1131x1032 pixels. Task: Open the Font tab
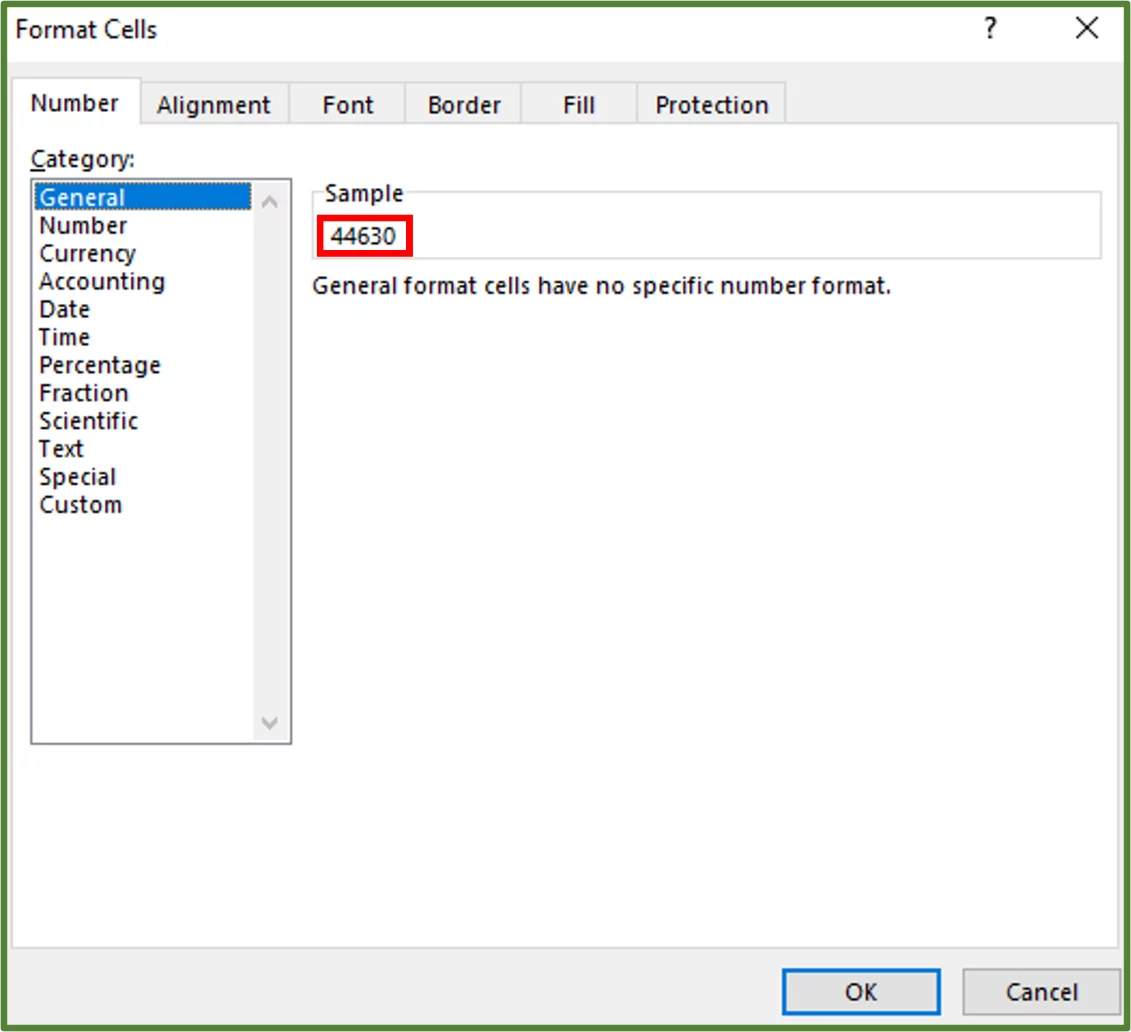point(347,103)
